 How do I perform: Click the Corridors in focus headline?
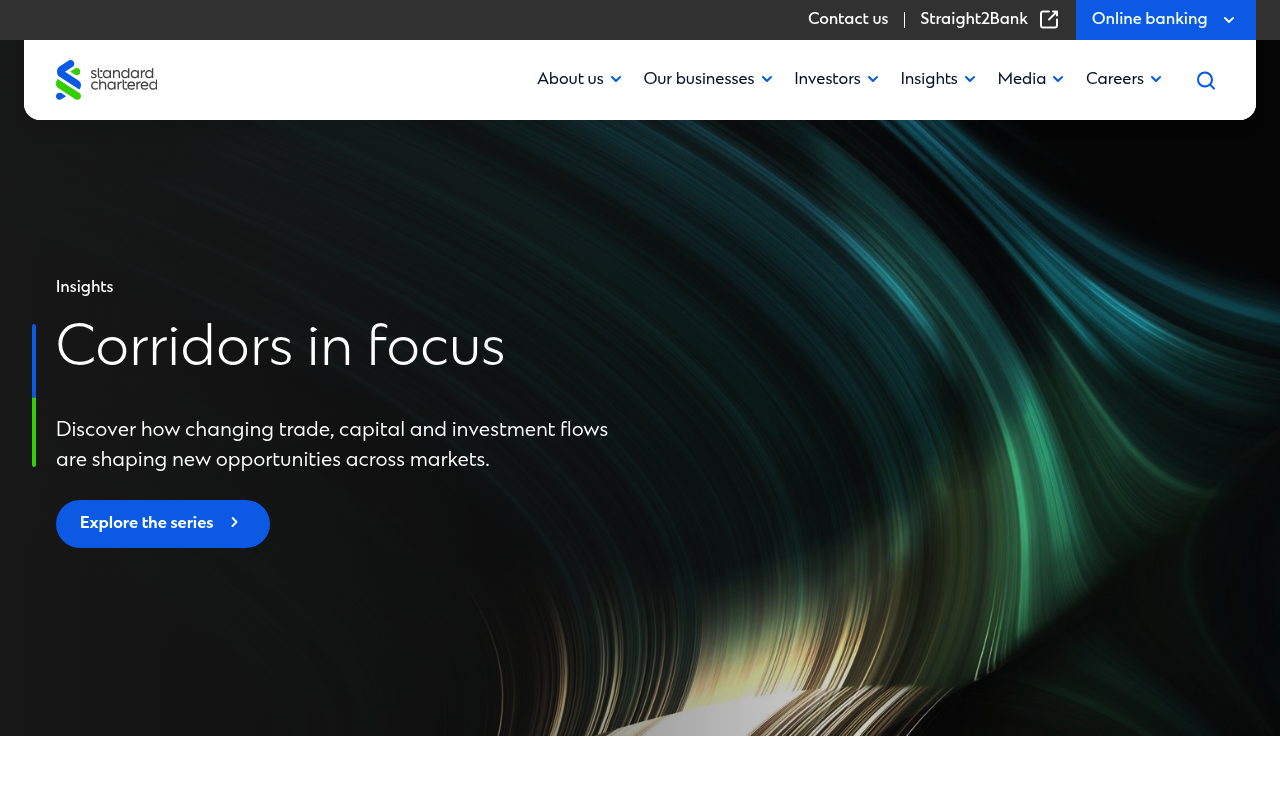(x=280, y=348)
